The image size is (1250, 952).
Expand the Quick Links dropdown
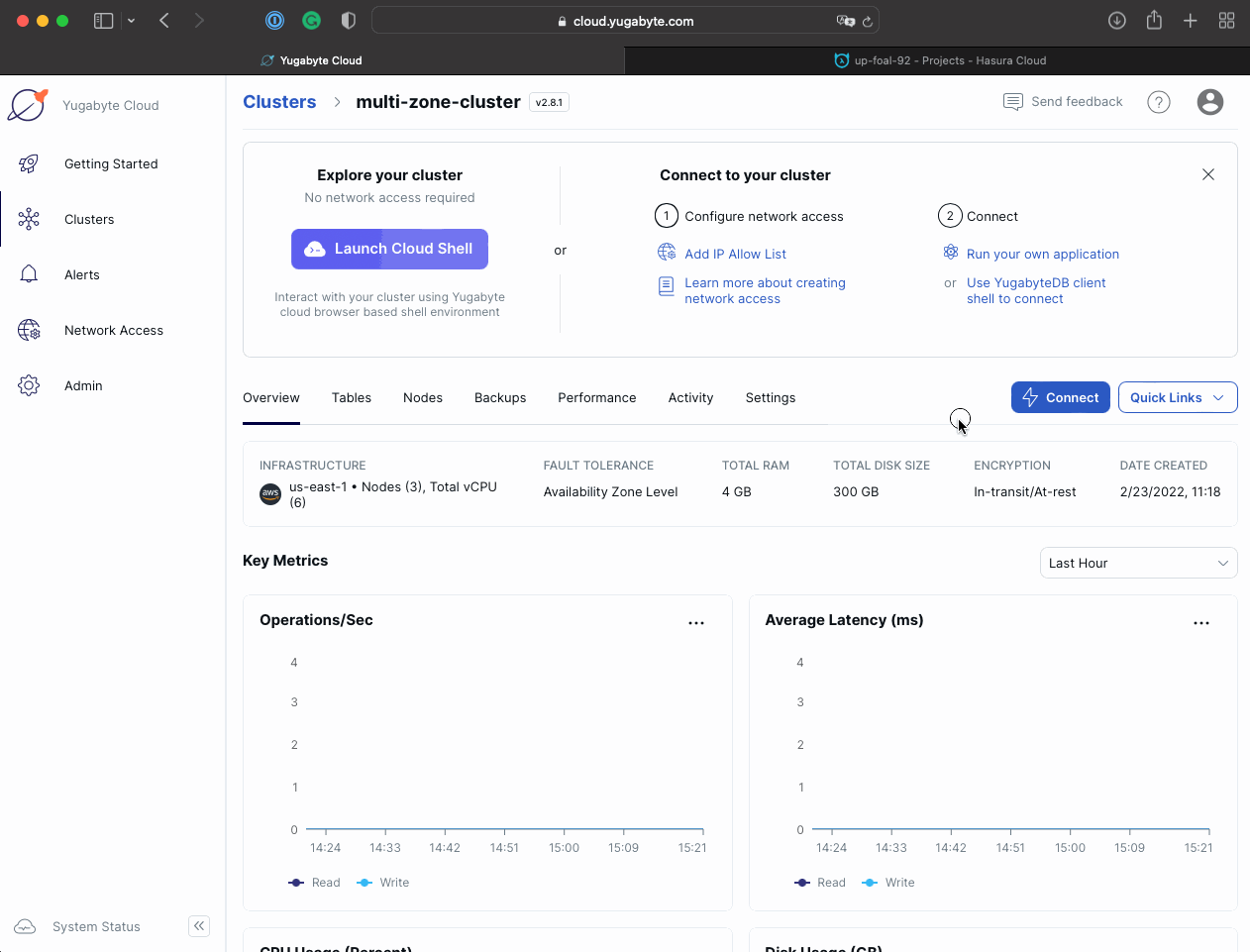tap(1177, 397)
